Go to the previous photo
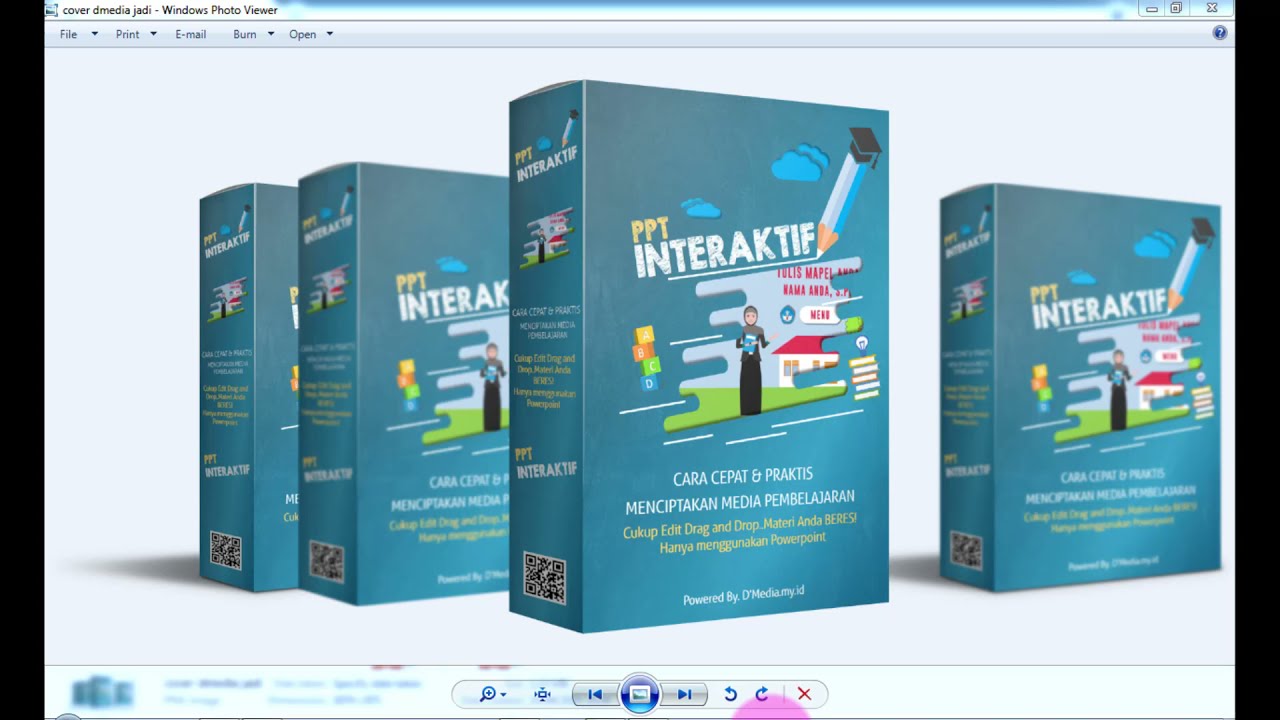The width and height of the screenshot is (1280, 720). click(x=595, y=694)
